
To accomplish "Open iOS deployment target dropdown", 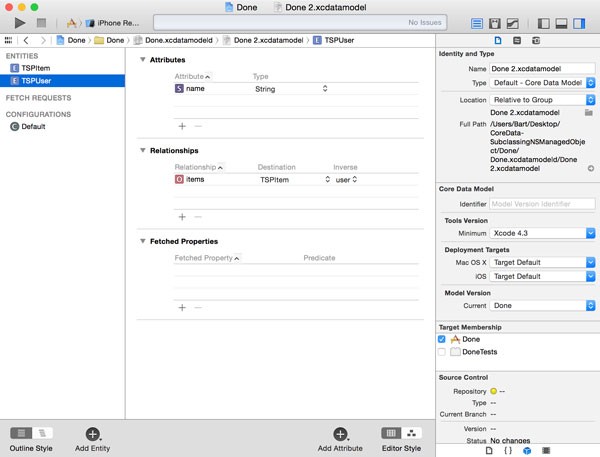I will pyautogui.click(x=542, y=276).
